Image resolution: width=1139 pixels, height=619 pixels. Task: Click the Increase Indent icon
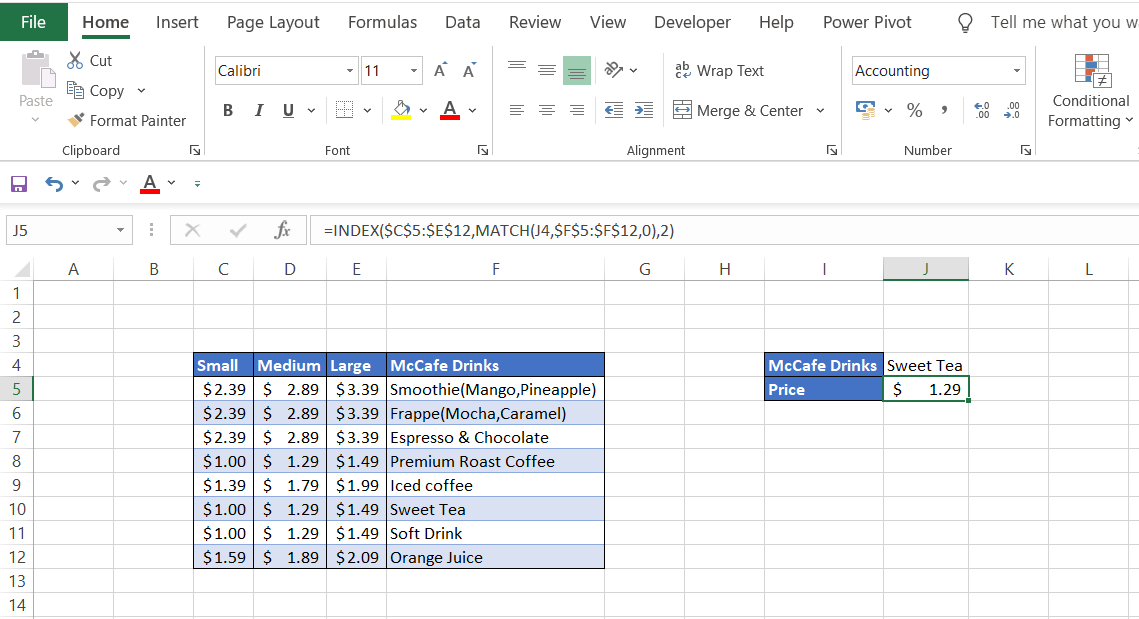pos(644,110)
